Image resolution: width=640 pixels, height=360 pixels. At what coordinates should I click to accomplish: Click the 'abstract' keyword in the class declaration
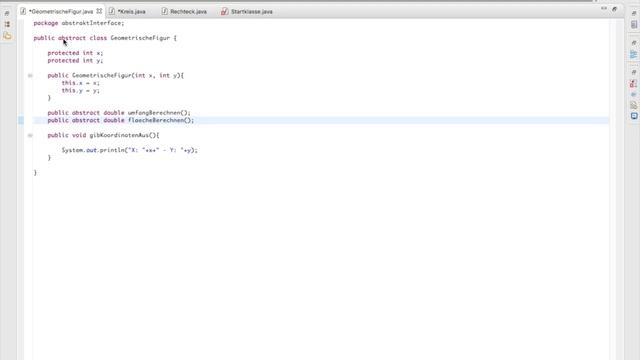point(72,38)
